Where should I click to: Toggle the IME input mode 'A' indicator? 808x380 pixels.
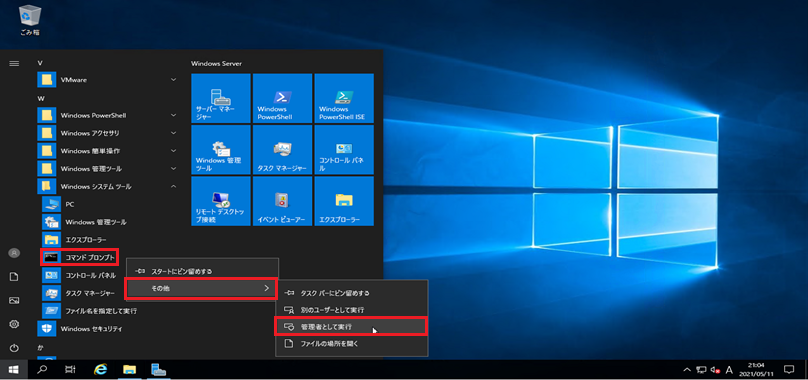click(729, 370)
